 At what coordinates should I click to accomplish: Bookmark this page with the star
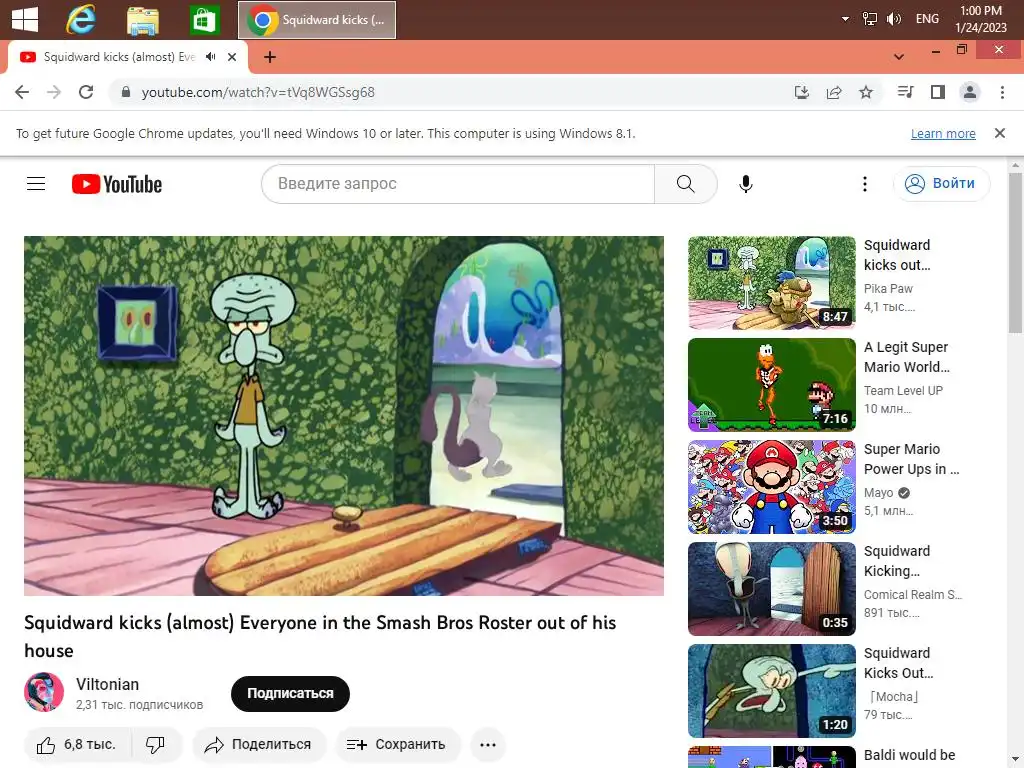click(866, 92)
